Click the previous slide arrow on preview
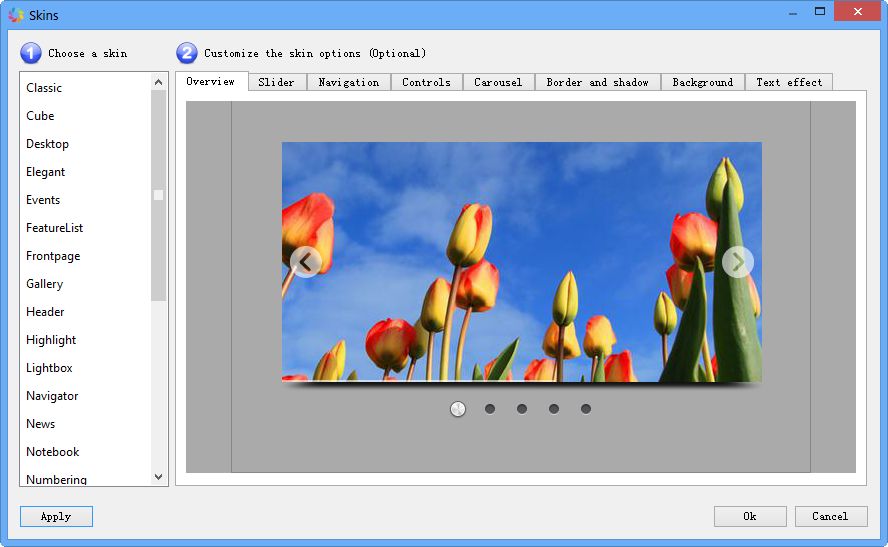This screenshot has width=888, height=547. click(306, 262)
